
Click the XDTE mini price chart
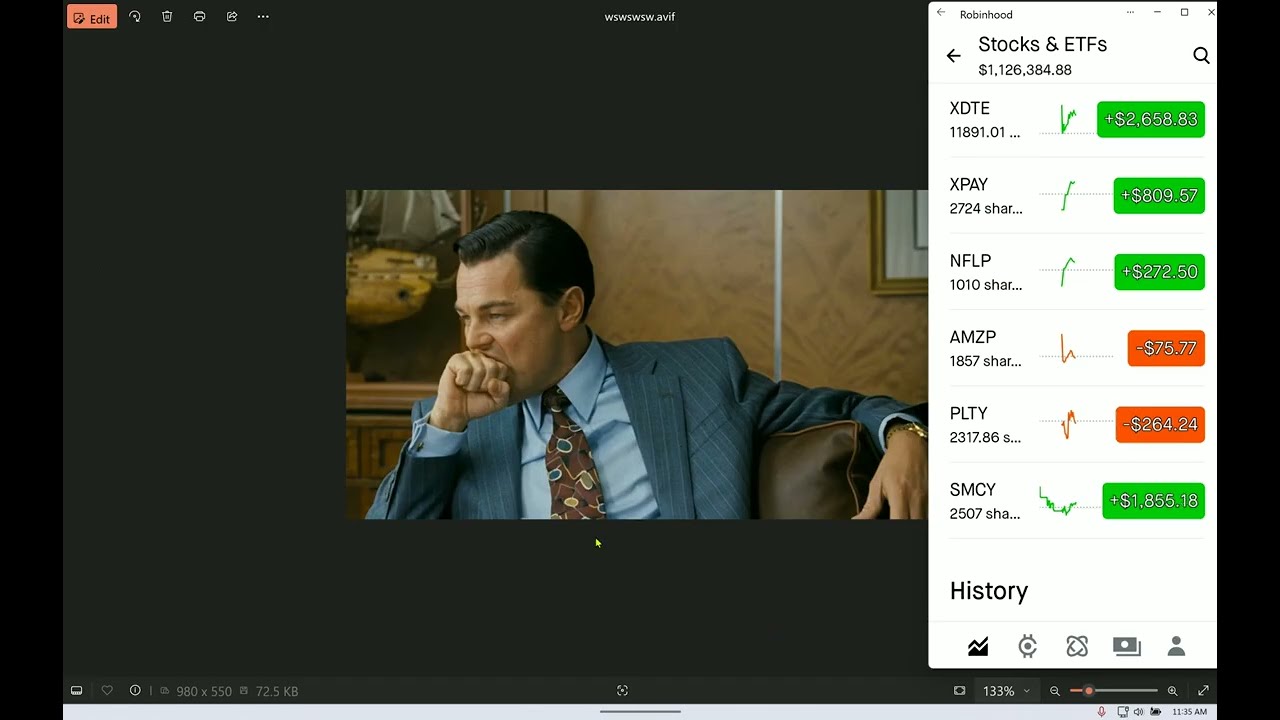point(1068,120)
